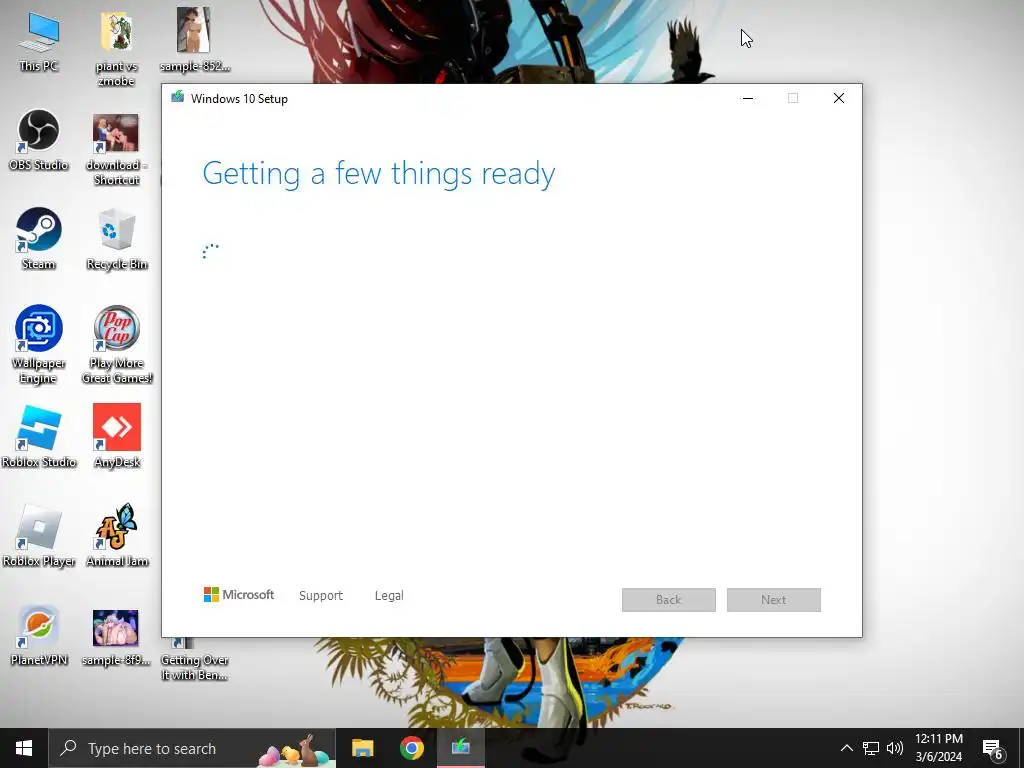
Task: Open Google Chrome from taskbar
Action: 411,748
